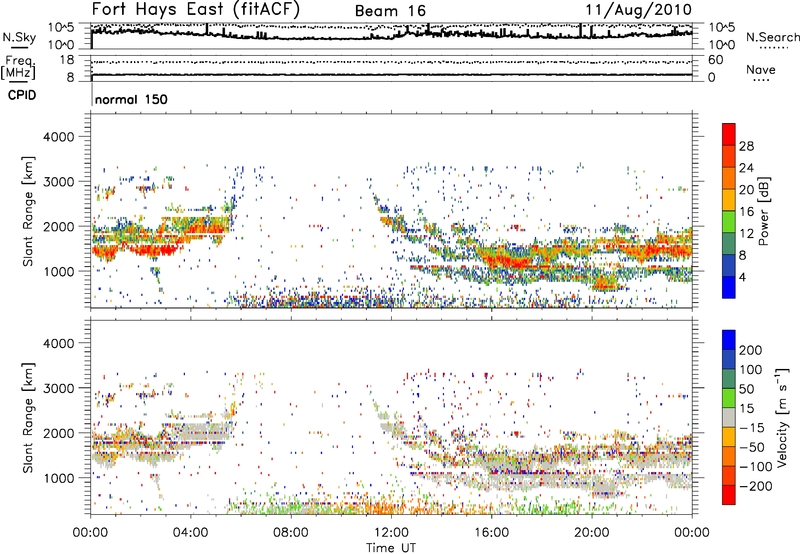Click the 'Slant Range [km]' label of power panel

tap(28, 211)
